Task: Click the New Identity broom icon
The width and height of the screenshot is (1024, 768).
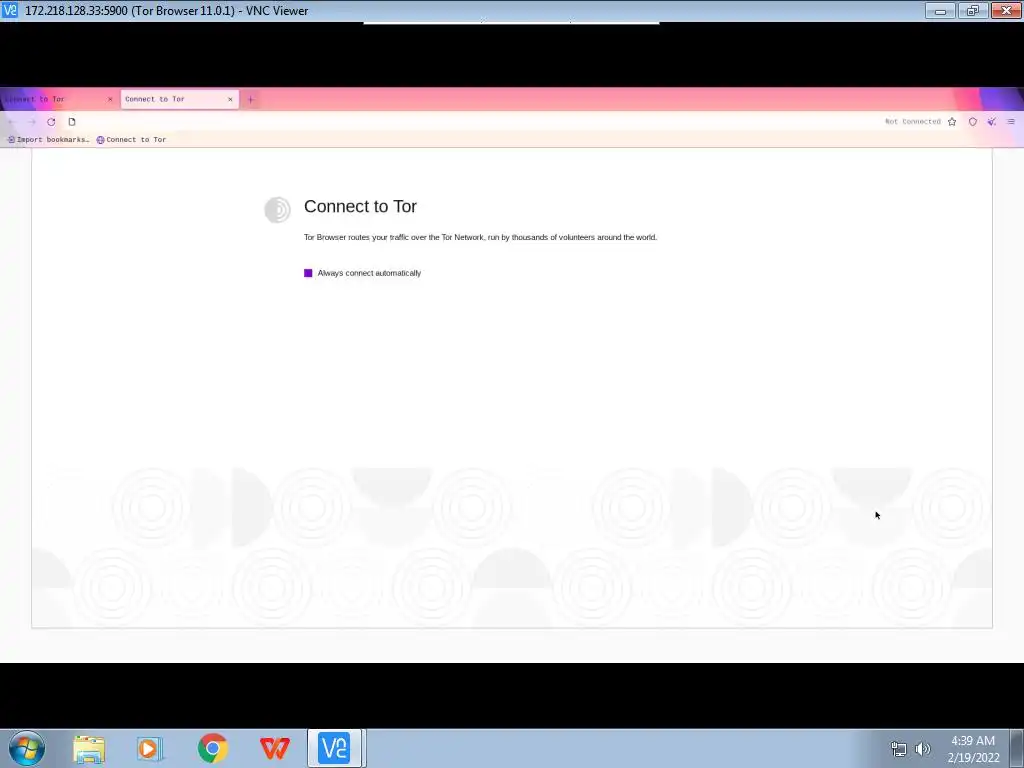Action: point(992,122)
